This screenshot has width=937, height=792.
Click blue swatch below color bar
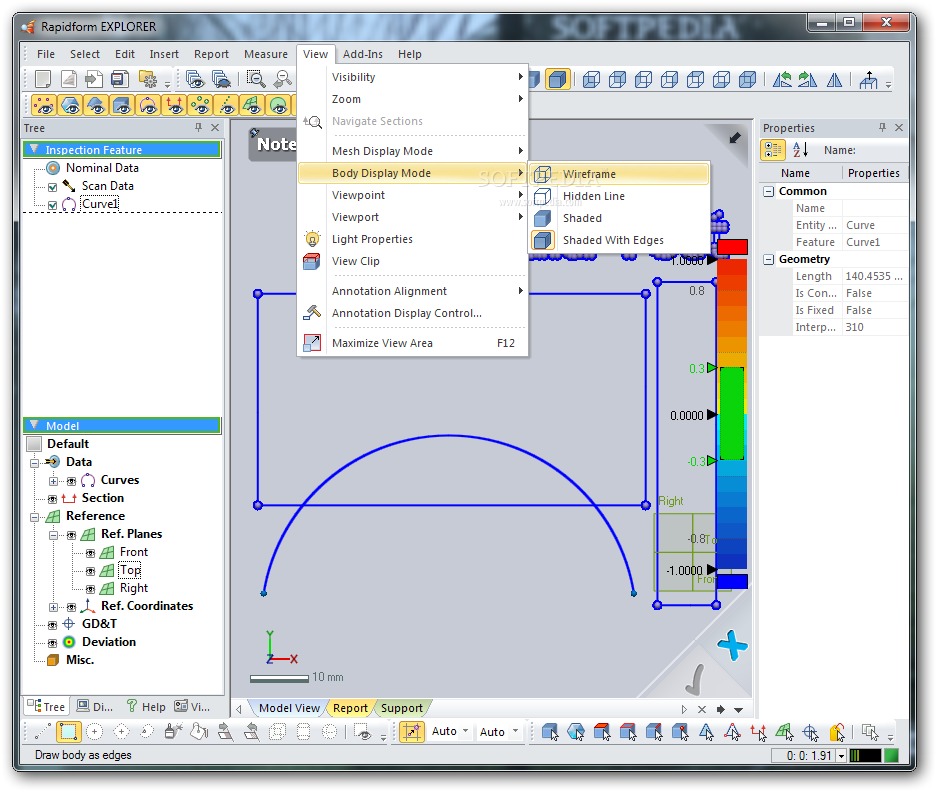(733, 582)
